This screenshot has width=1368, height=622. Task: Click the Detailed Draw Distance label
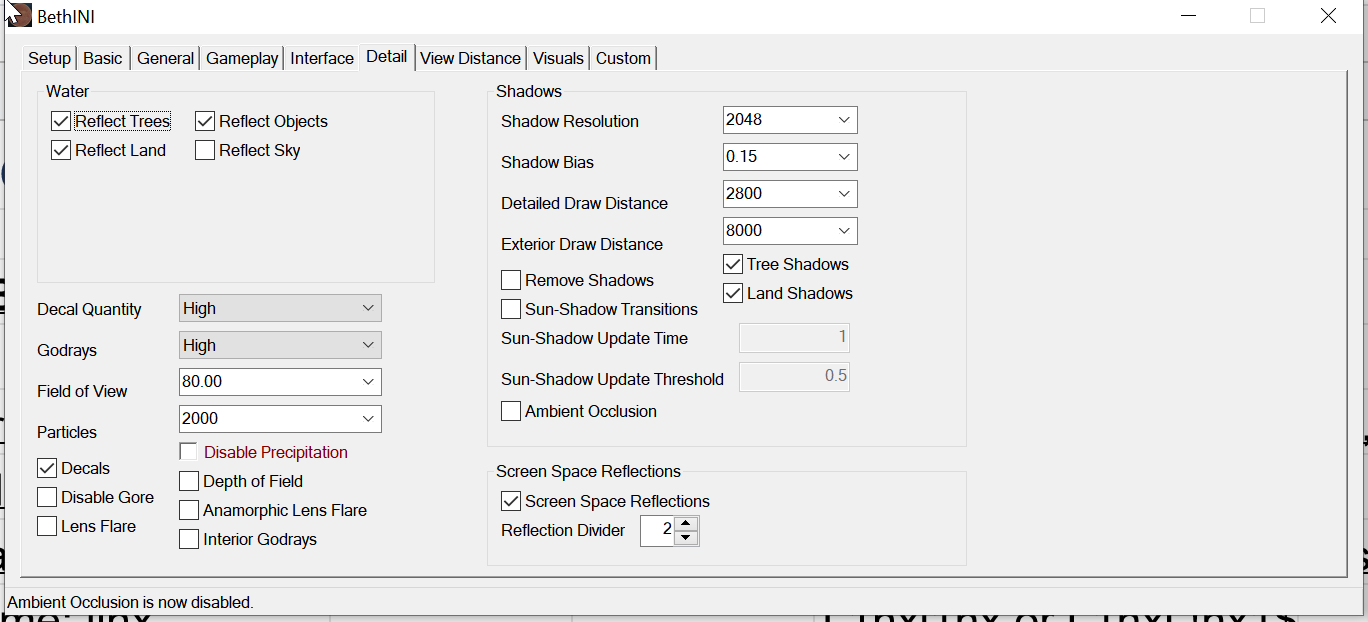coord(584,203)
